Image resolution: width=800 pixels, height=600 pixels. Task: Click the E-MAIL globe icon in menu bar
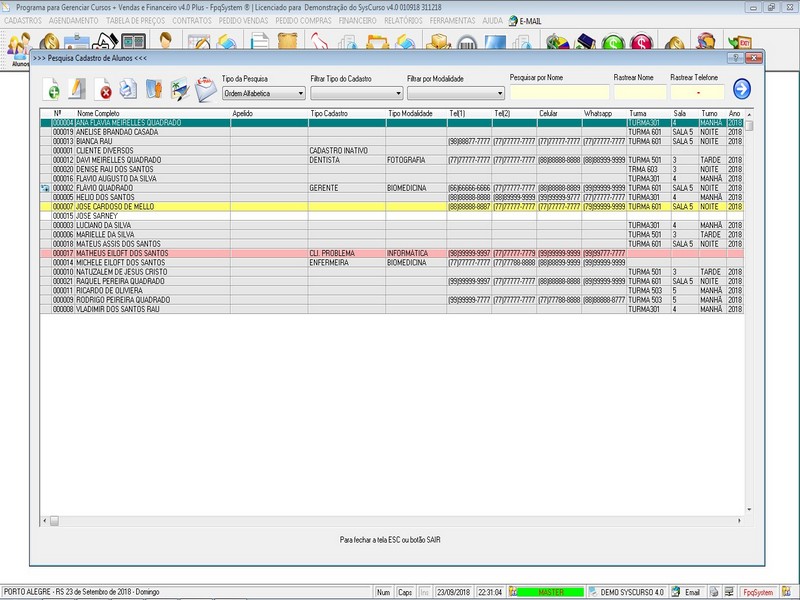coord(525,21)
